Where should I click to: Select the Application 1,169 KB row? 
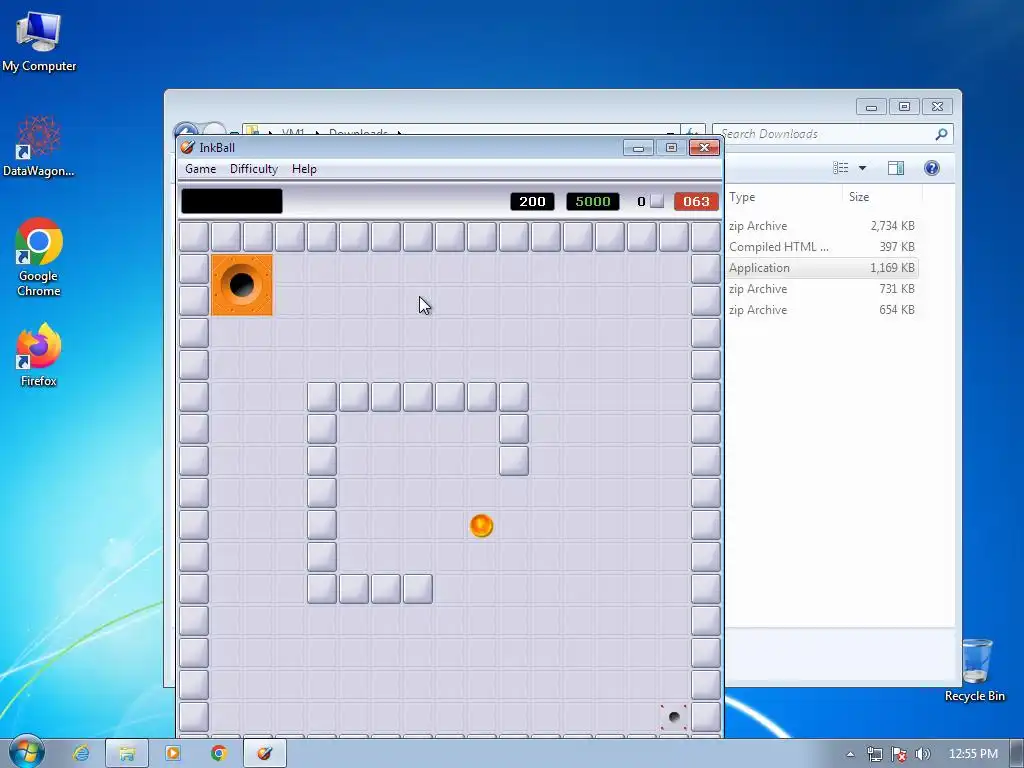point(822,268)
